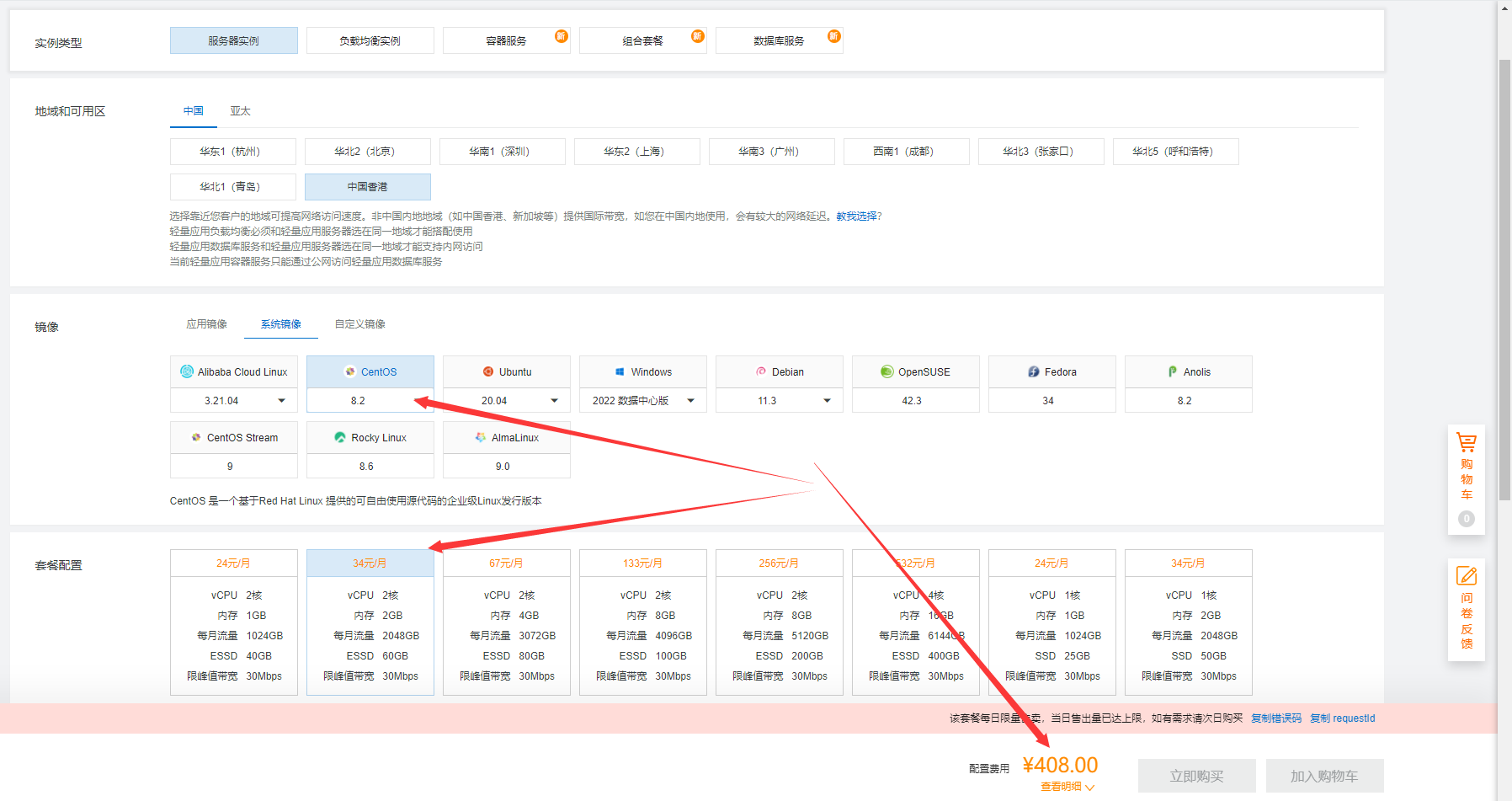Screen dimensions: 1512x801
Task: Select CentOS version 8.2 field
Action: coord(370,401)
